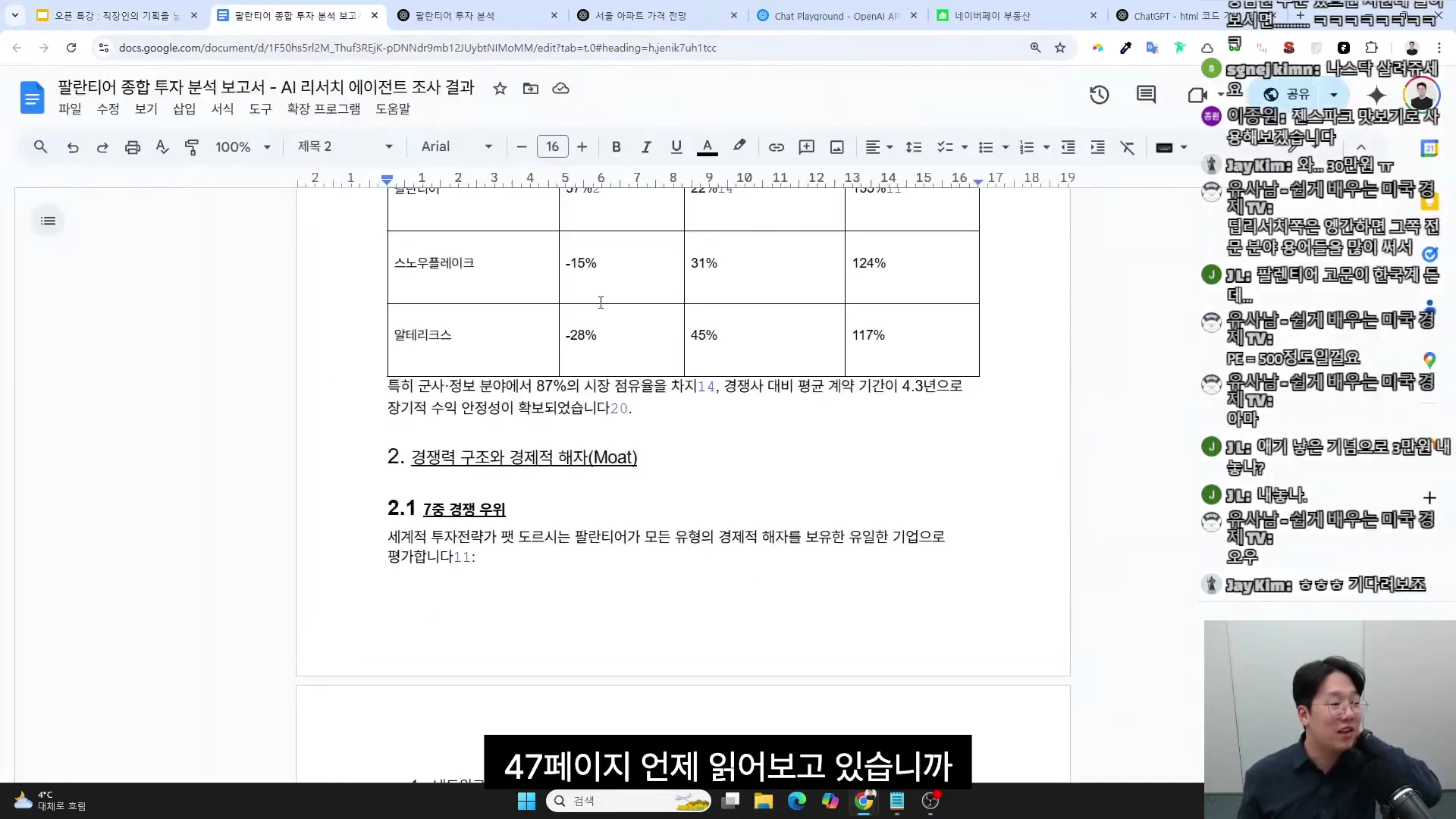Bookmark this page with the star
Screen dimensions: 1456x819
(1060, 48)
